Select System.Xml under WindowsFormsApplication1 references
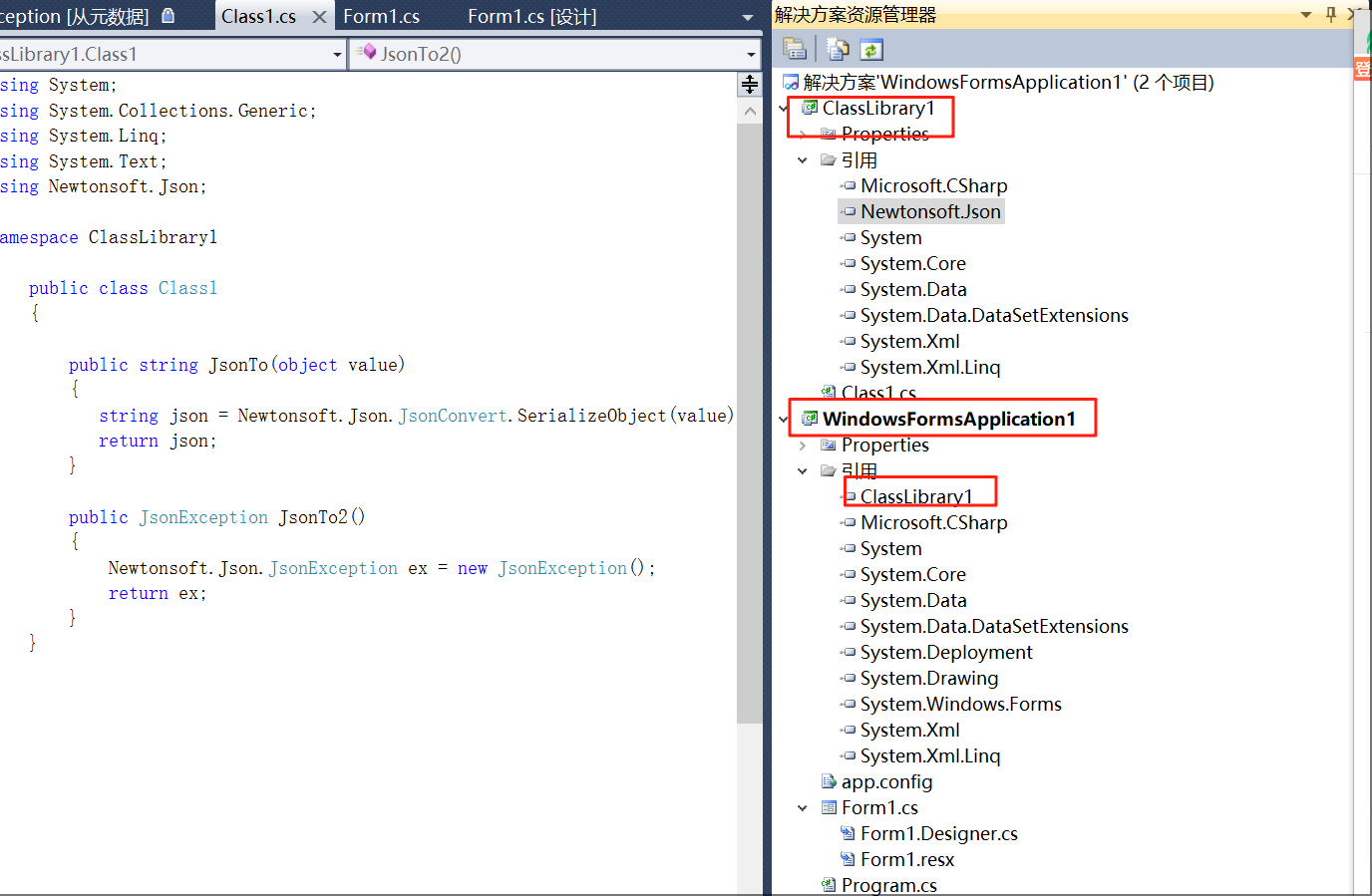Viewport: 1372px width, 896px height. click(x=909, y=730)
